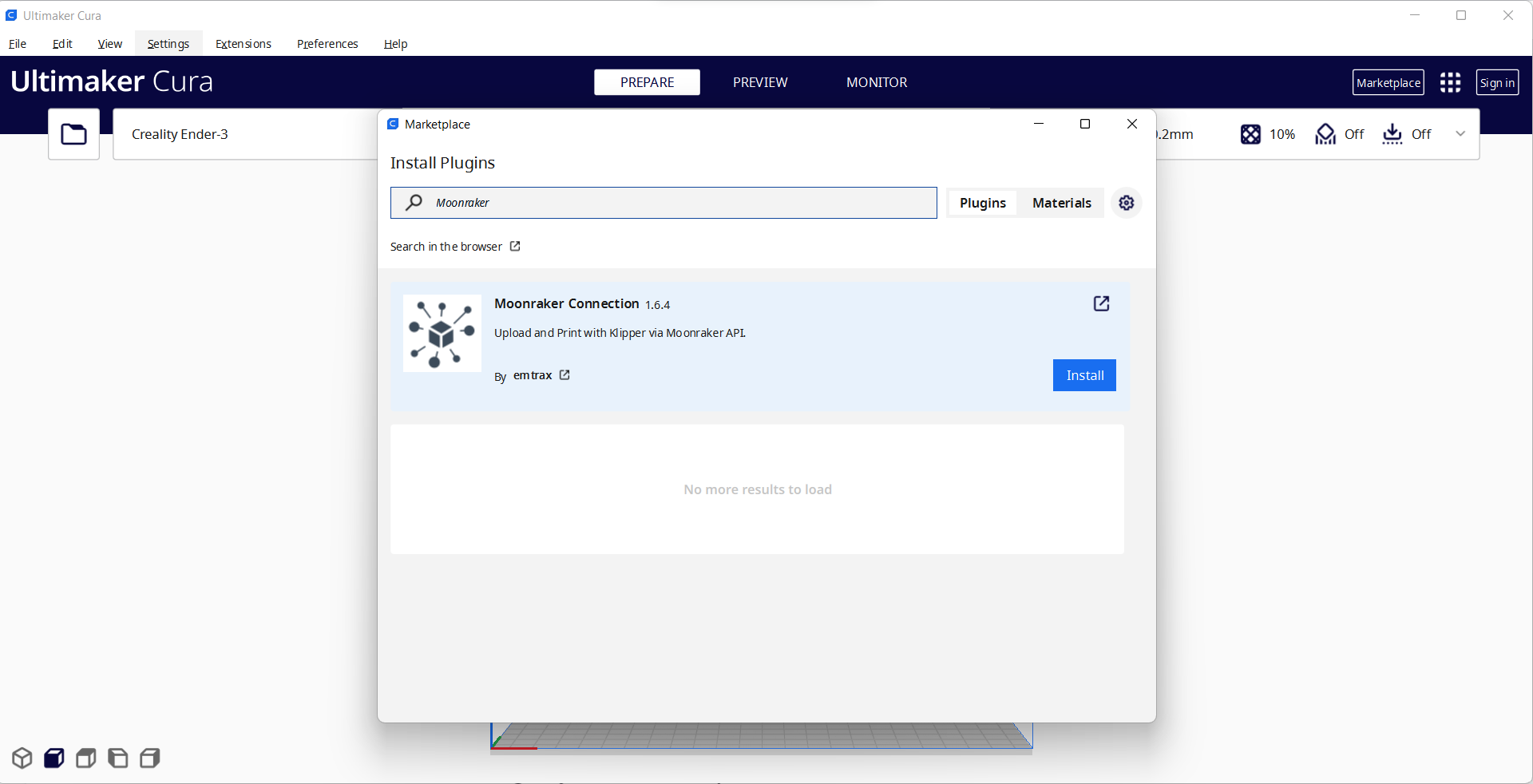Click the adhesion Off icon
This screenshot has width=1533, height=784.
point(1392,134)
